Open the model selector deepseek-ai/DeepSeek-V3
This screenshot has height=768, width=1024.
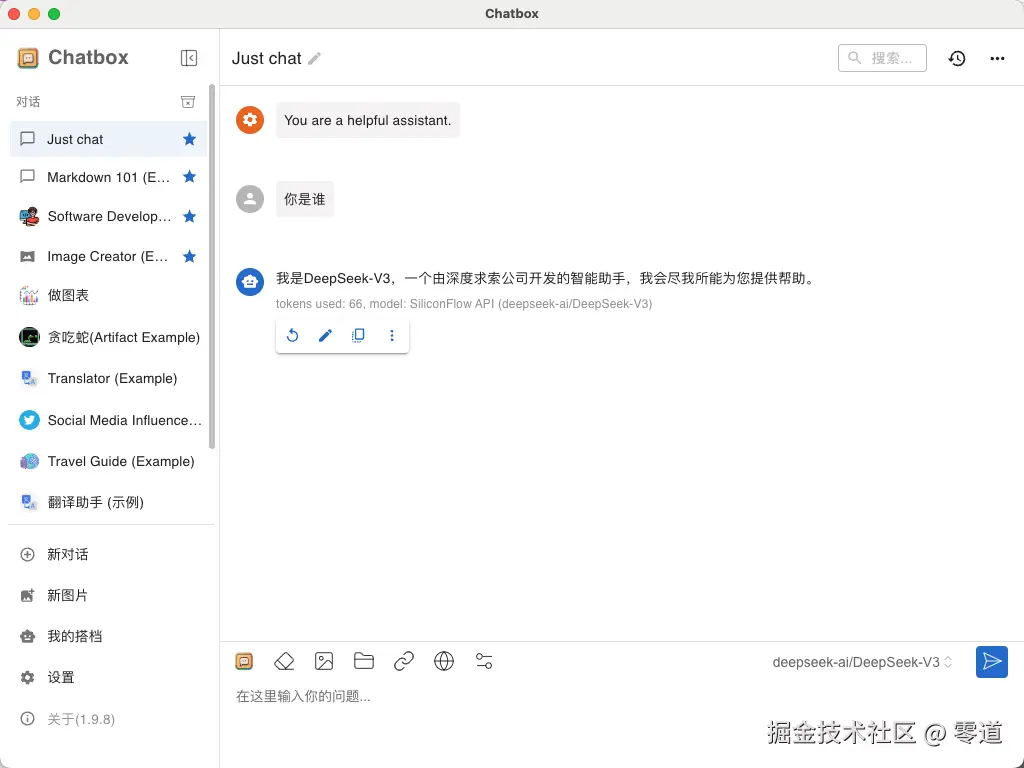[862, 662]
